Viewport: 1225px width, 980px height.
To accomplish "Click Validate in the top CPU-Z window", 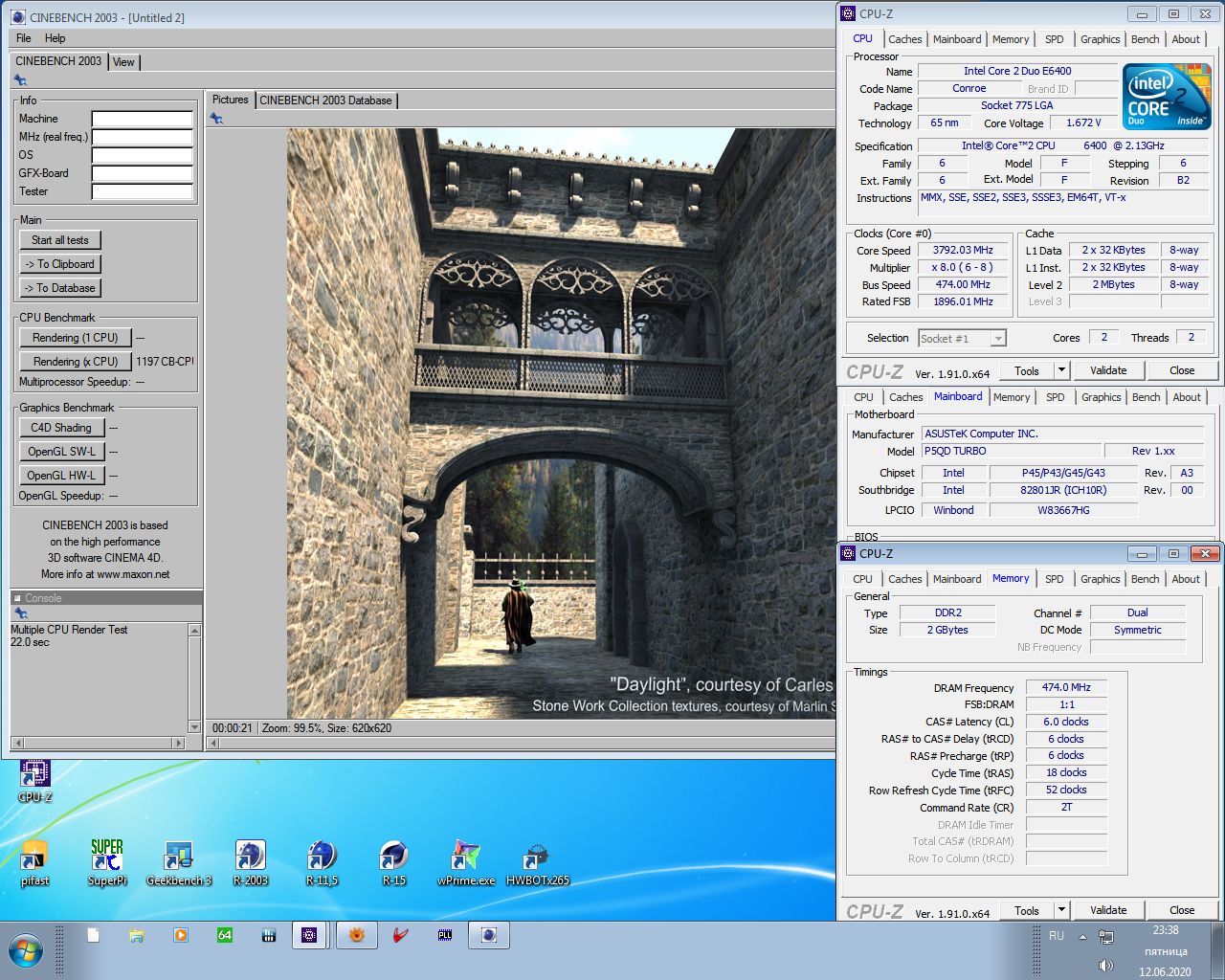I will pyautogui.click(x=1108, y=370).
